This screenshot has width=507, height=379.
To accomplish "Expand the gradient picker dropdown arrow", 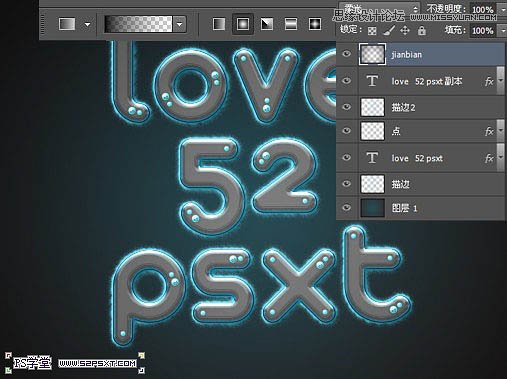I will point(180,24).
